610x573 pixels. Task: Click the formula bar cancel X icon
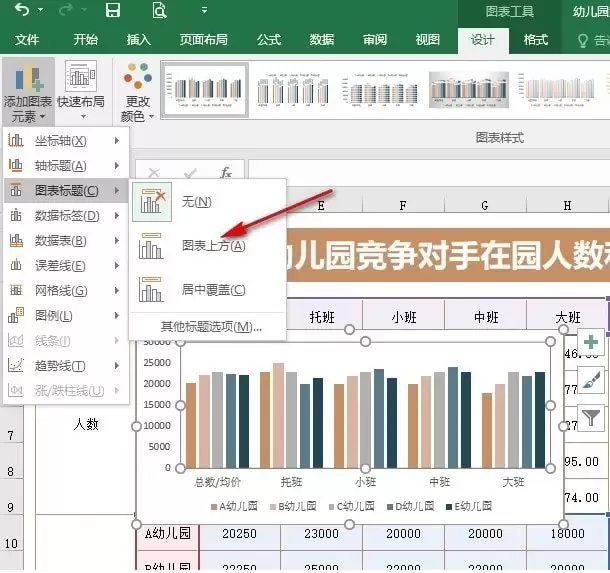click(154, 173)
